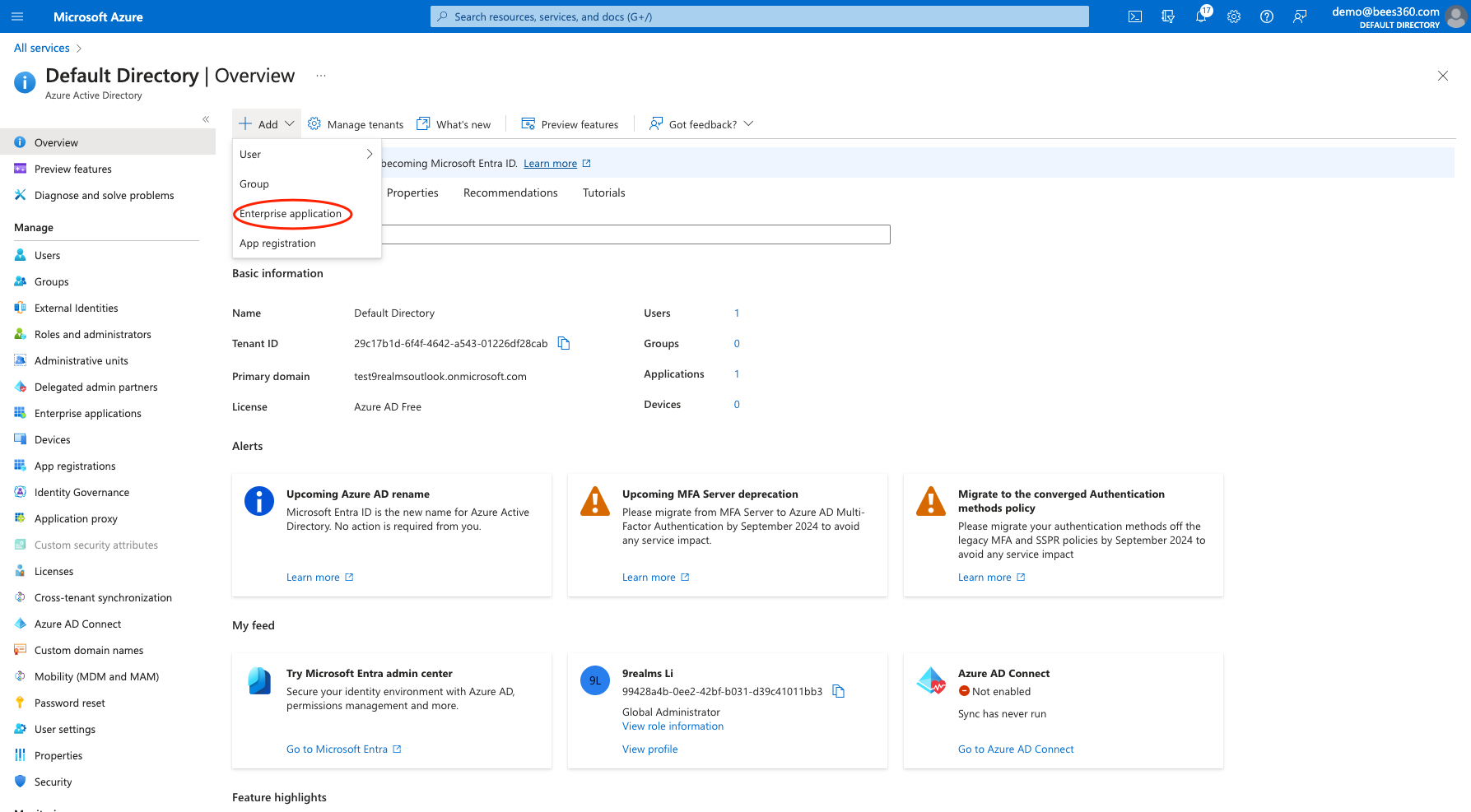The width and height of the screenshot is (1471, 812).
Task: Switch to the Tutorials tab
Action: click(x=604, y=193)
